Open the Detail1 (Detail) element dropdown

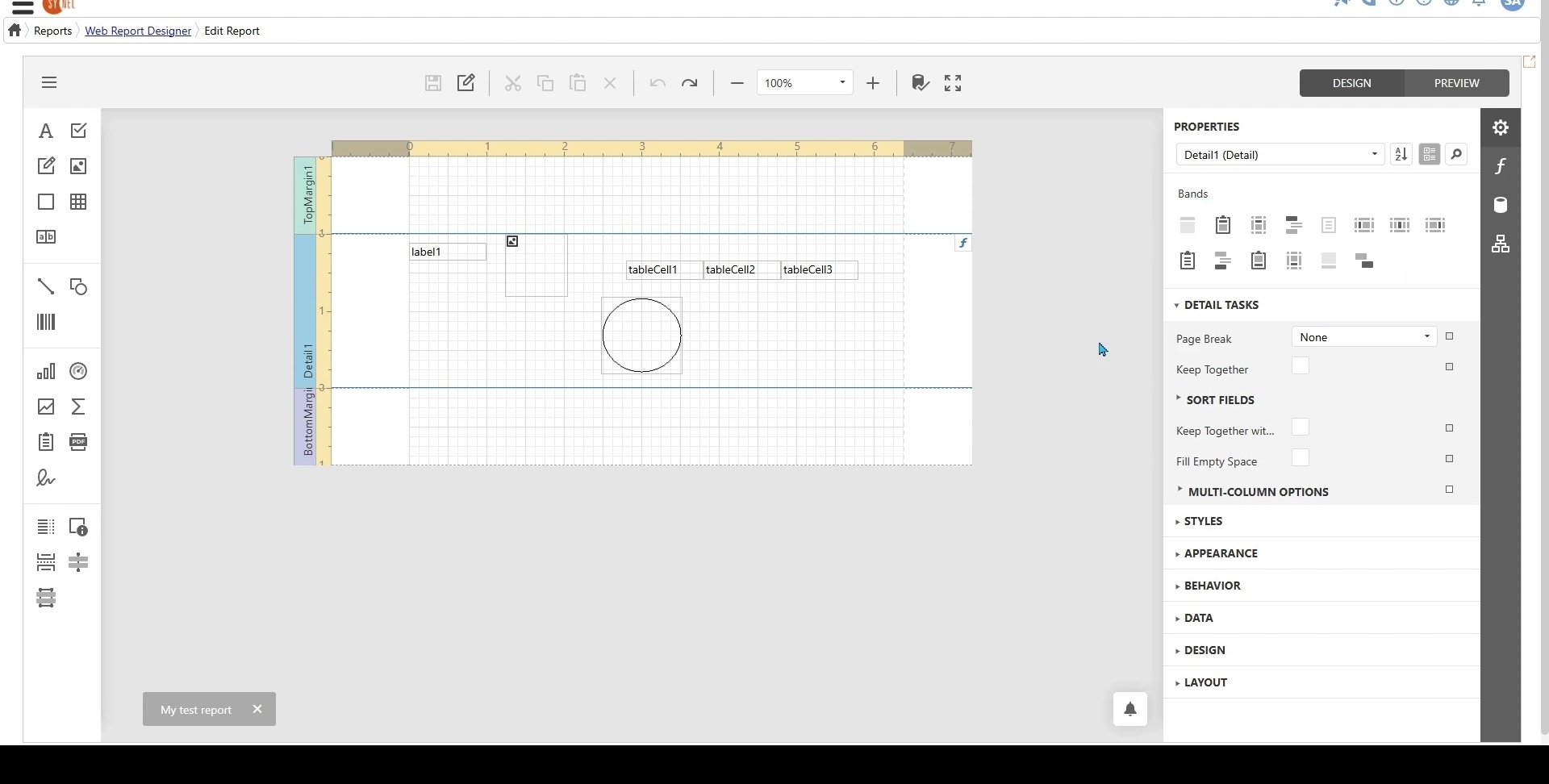pyautogui.click(x=1281, y=154)
